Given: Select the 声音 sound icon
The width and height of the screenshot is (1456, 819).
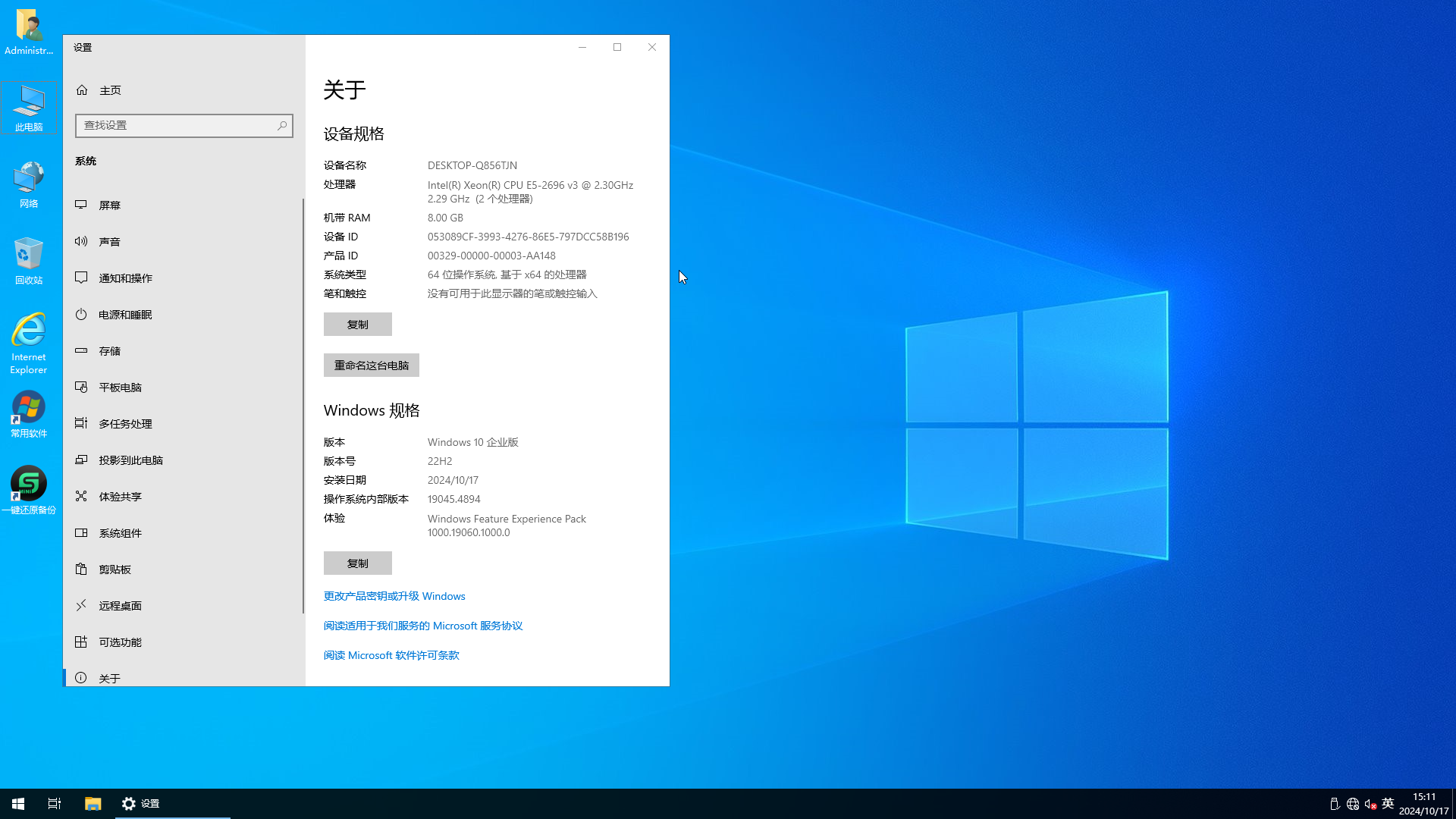Looking at the screenshot, I should point(81,241).
